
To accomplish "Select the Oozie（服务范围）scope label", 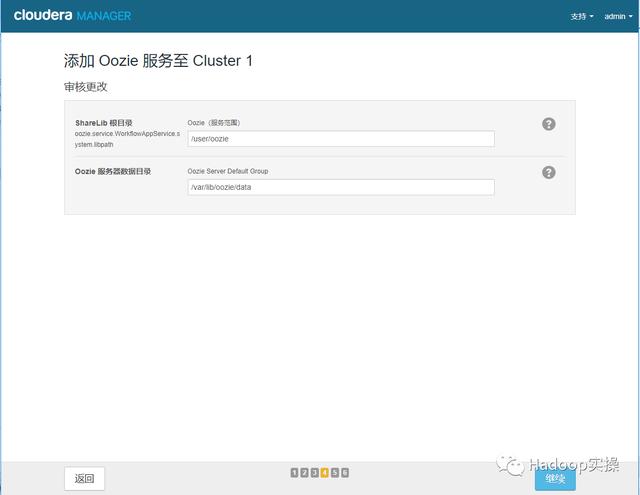I will tap(214, 123).
